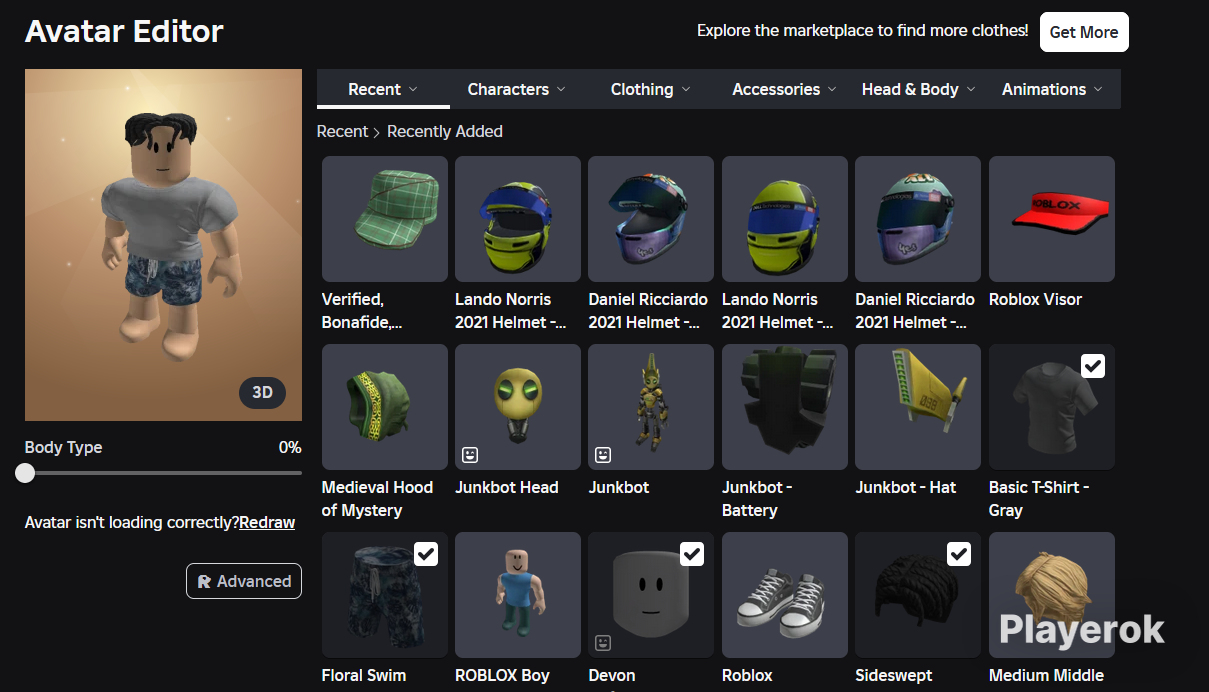The width and height of the screenshot is (1209, 692).
Task: Click the Redraw link
Action: click(x=267, y=522)
